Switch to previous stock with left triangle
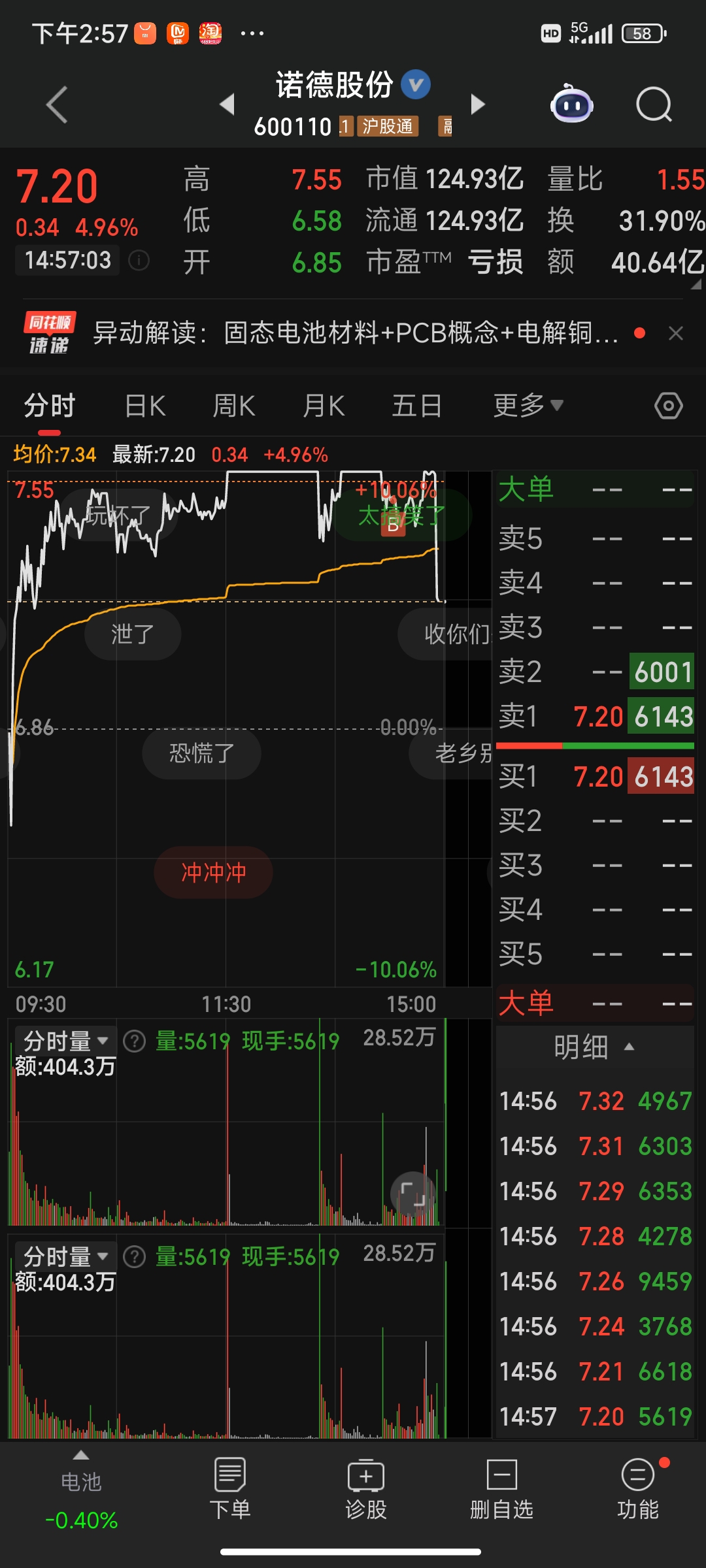Image resolution: width=706 pixels, height=1568 pixels. pos(227,104)
